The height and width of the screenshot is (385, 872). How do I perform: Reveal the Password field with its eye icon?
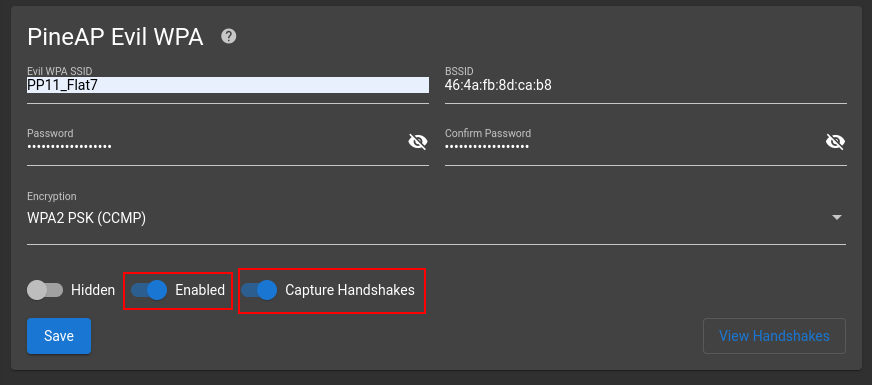[x=418, y=142]
